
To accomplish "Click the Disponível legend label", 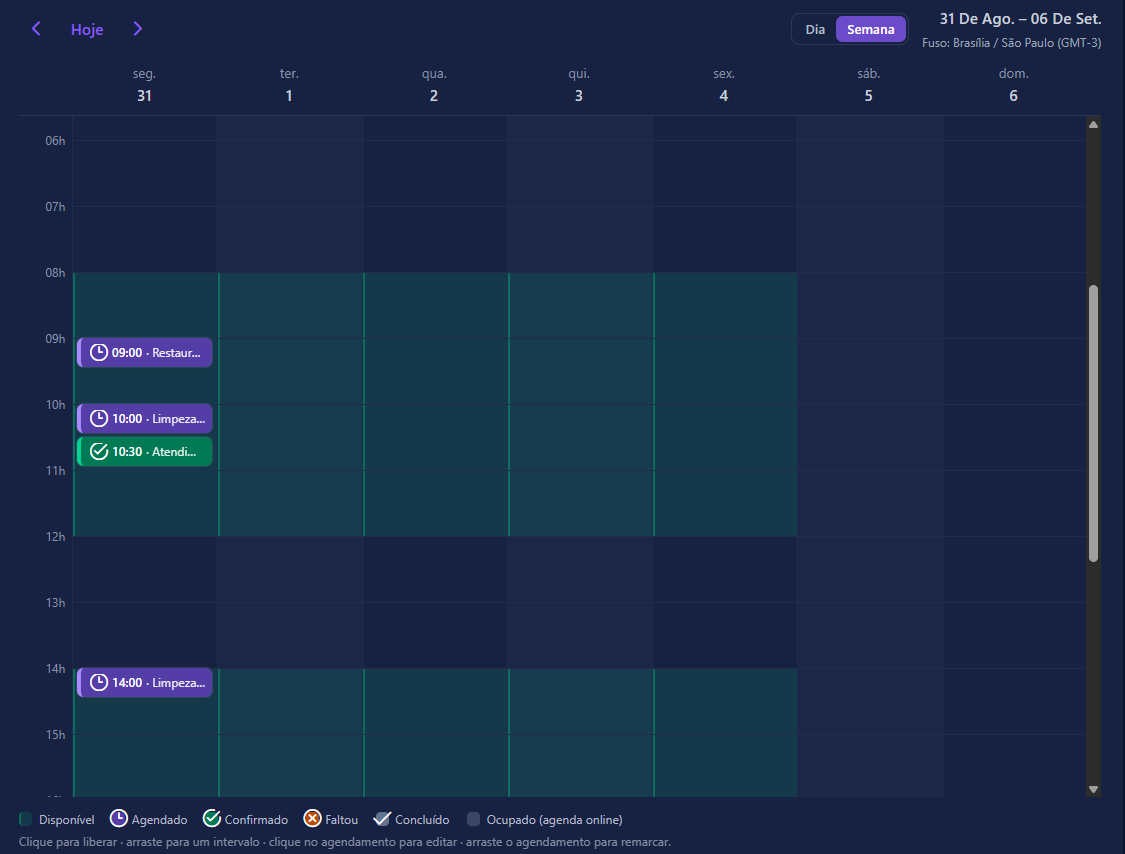I will [67, 820].
